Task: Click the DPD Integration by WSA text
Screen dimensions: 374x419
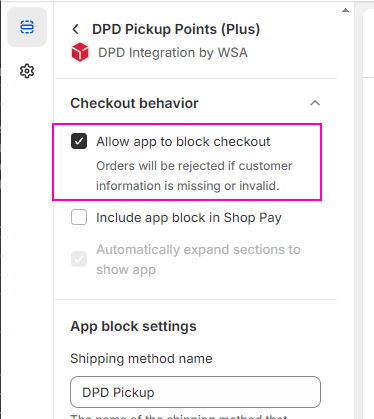Action: [x=173, y=53]
